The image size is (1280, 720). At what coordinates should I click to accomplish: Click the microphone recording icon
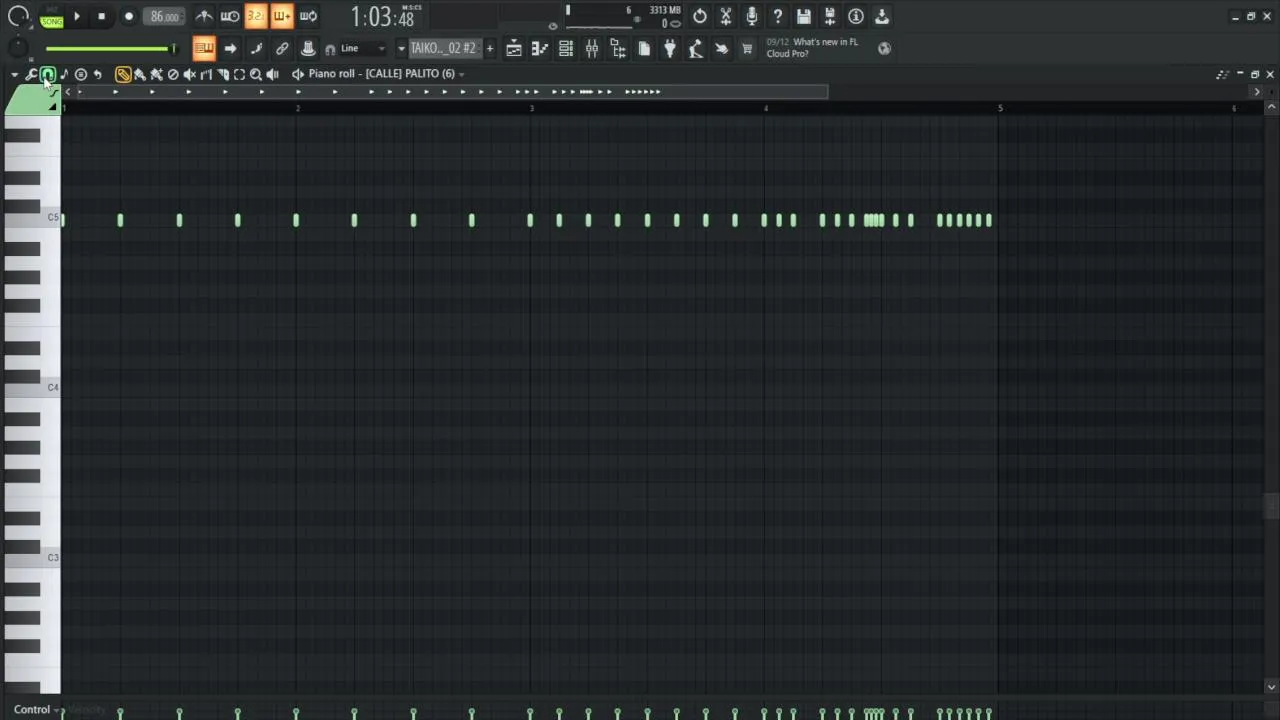[x=751, y=16]
